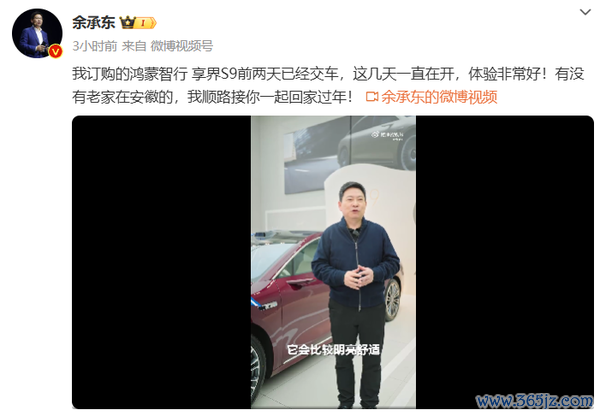Open the 微博视频号 source link
The width and height of the screenshot is (600, 416).
pyautogui.click(x=182, y=46)
